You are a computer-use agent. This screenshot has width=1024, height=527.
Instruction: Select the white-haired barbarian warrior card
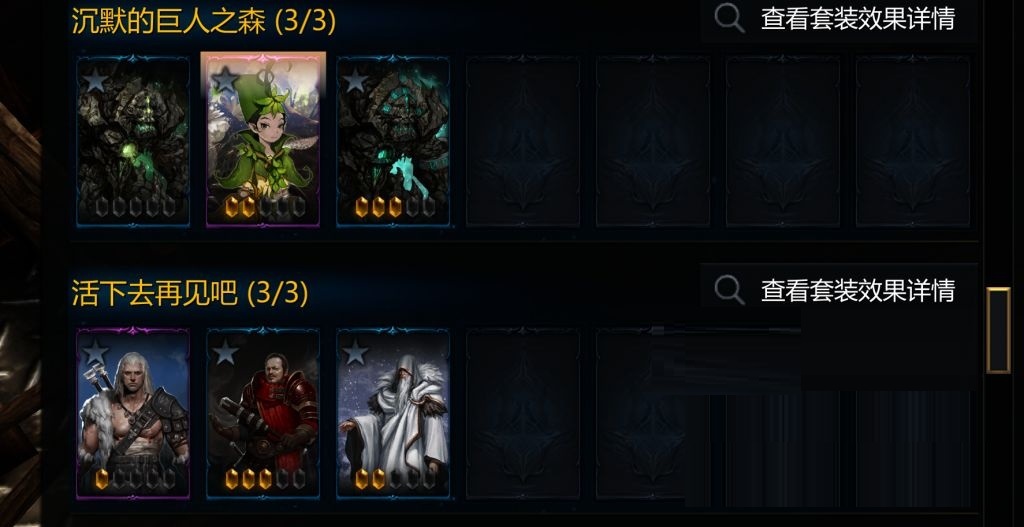click(133, 413)
